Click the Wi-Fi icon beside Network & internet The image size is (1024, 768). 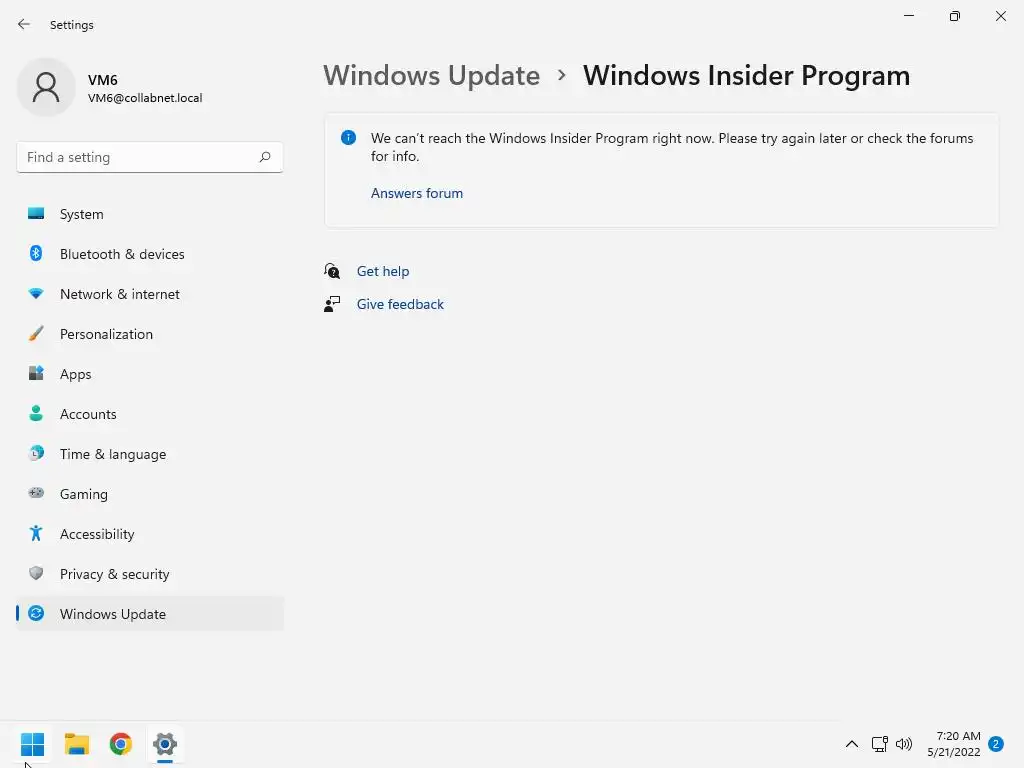36,294
